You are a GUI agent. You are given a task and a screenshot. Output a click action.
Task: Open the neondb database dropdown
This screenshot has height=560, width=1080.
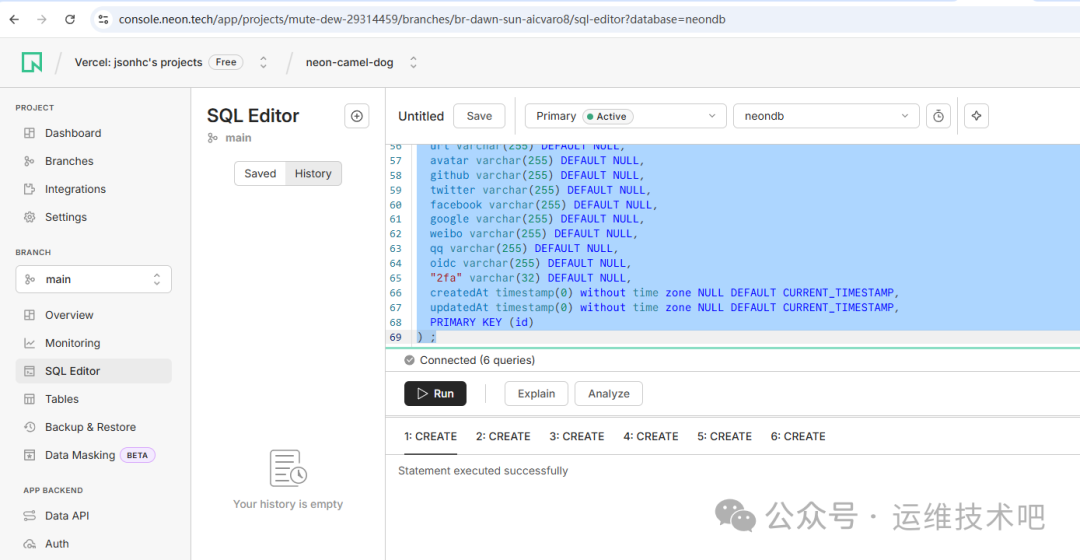826,116
